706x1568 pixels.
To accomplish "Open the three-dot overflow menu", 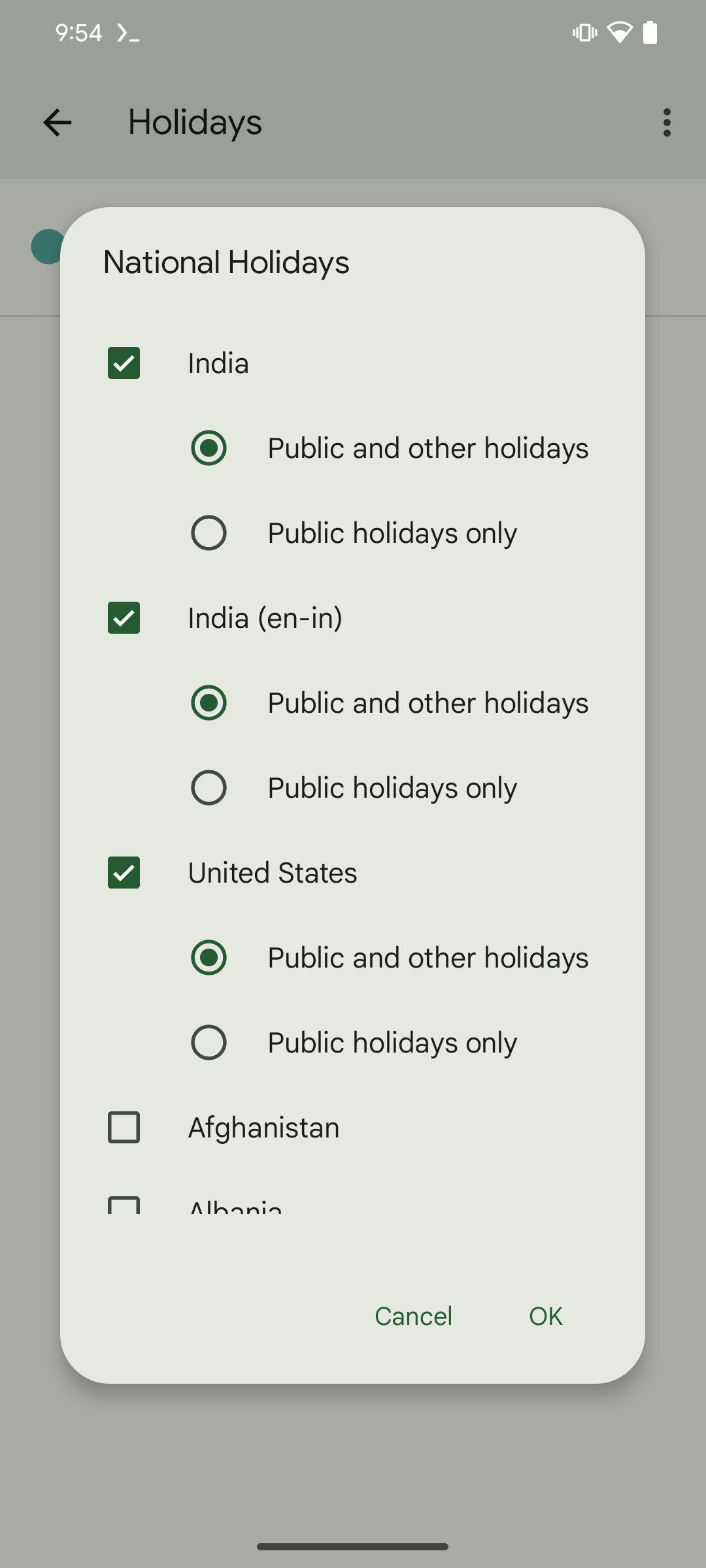I will (666, 123).
